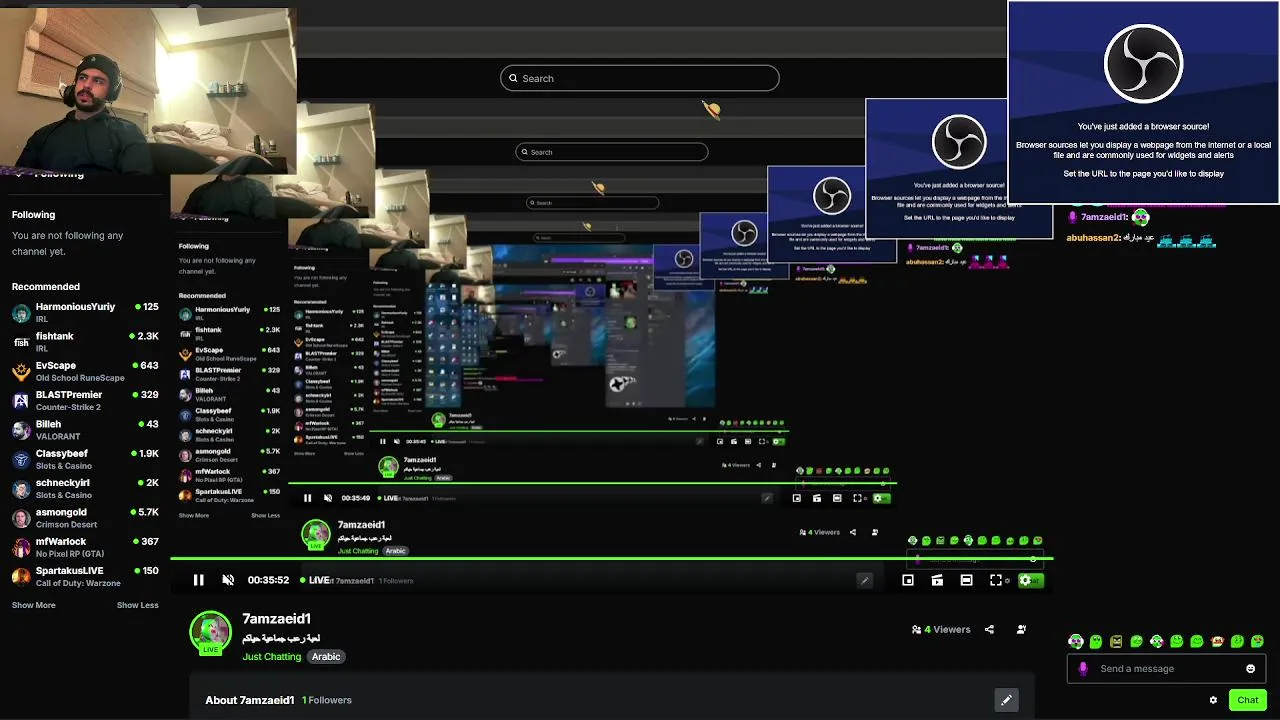The image size is (1280, 720).
Task: Open the green settings gear in the 00:35:52 player
Action: (1025, 580)
